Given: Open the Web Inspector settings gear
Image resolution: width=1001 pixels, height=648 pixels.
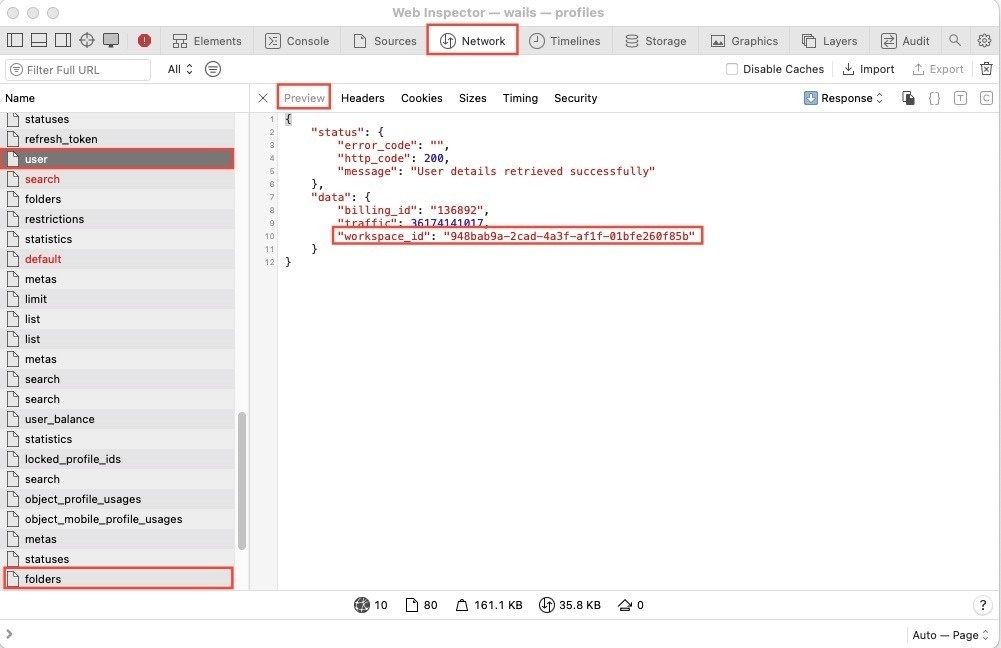Looking at the screenshot, I should (986, 41).
